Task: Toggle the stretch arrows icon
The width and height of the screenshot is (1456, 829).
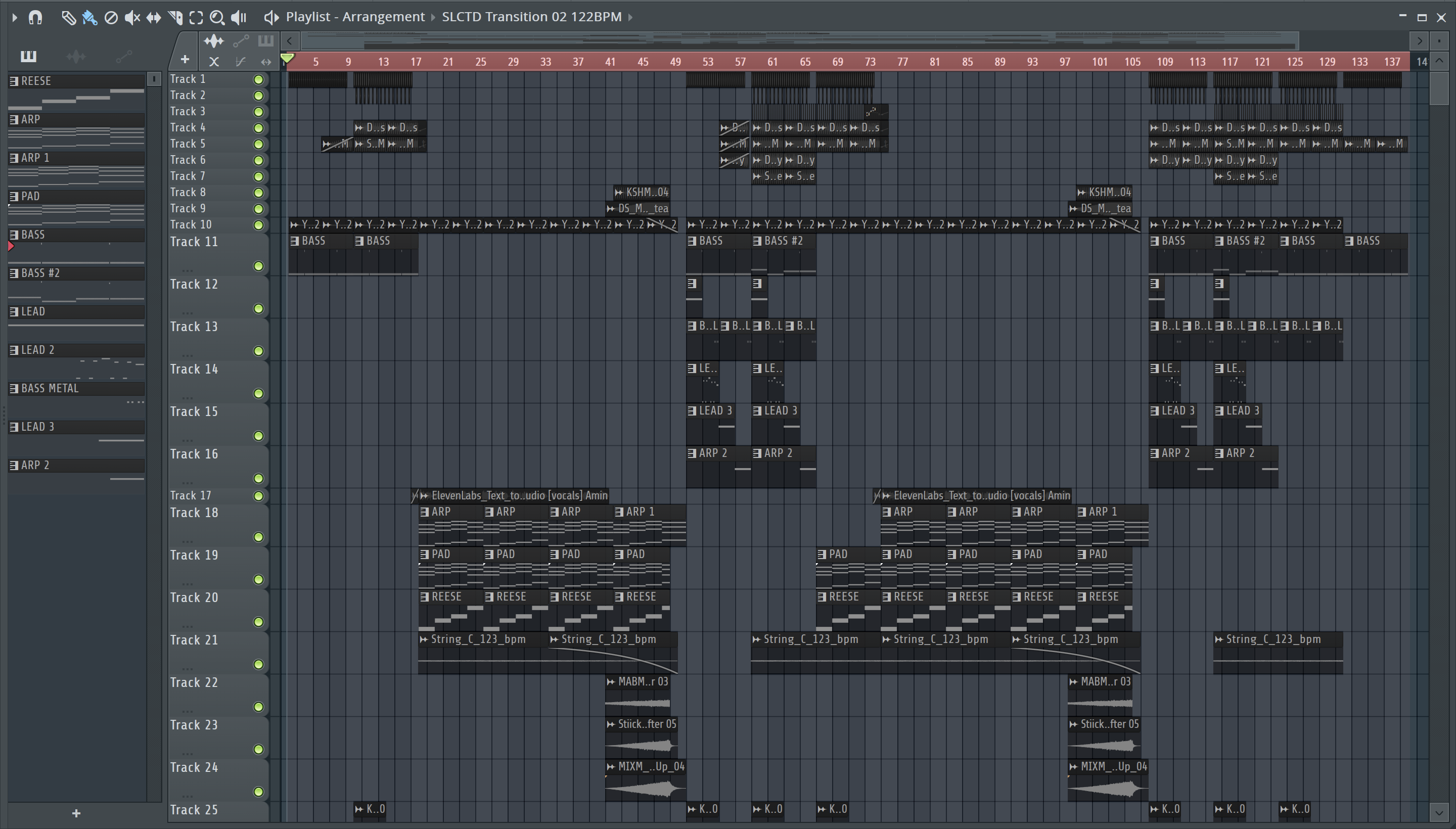Action: pyautogui.click(x=266, y=62)
